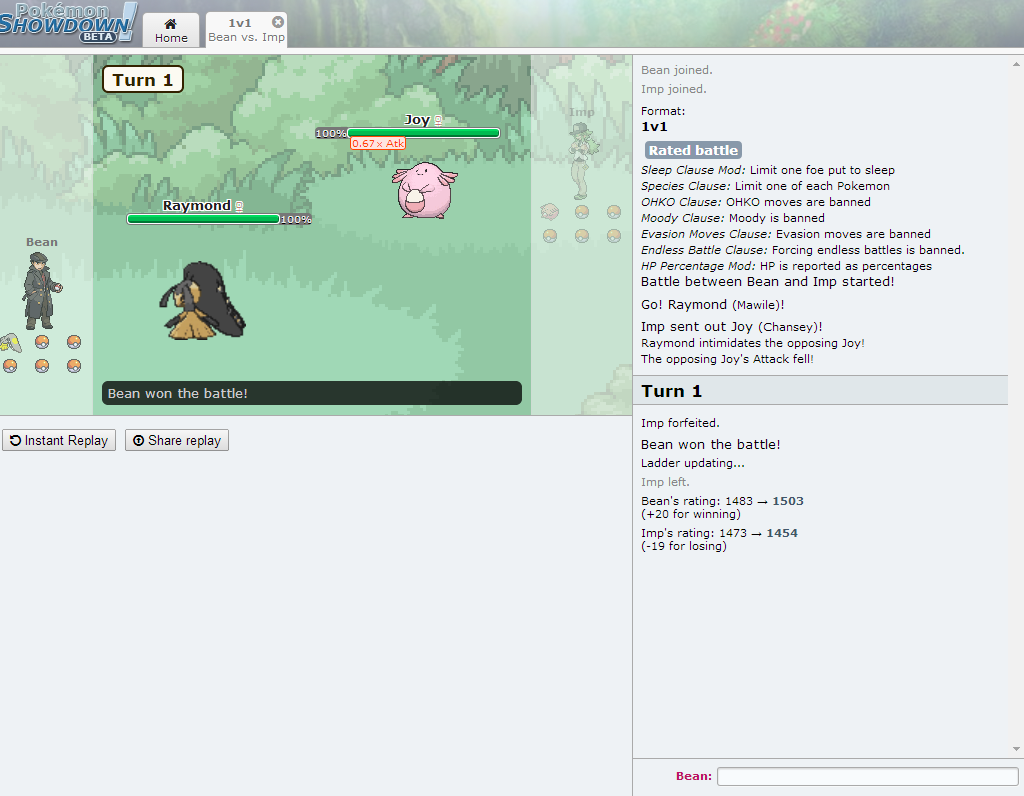Viewport: 1024px width, 796px height.
Task: Click the Species Clause rule line
Action: click(765, 186)
